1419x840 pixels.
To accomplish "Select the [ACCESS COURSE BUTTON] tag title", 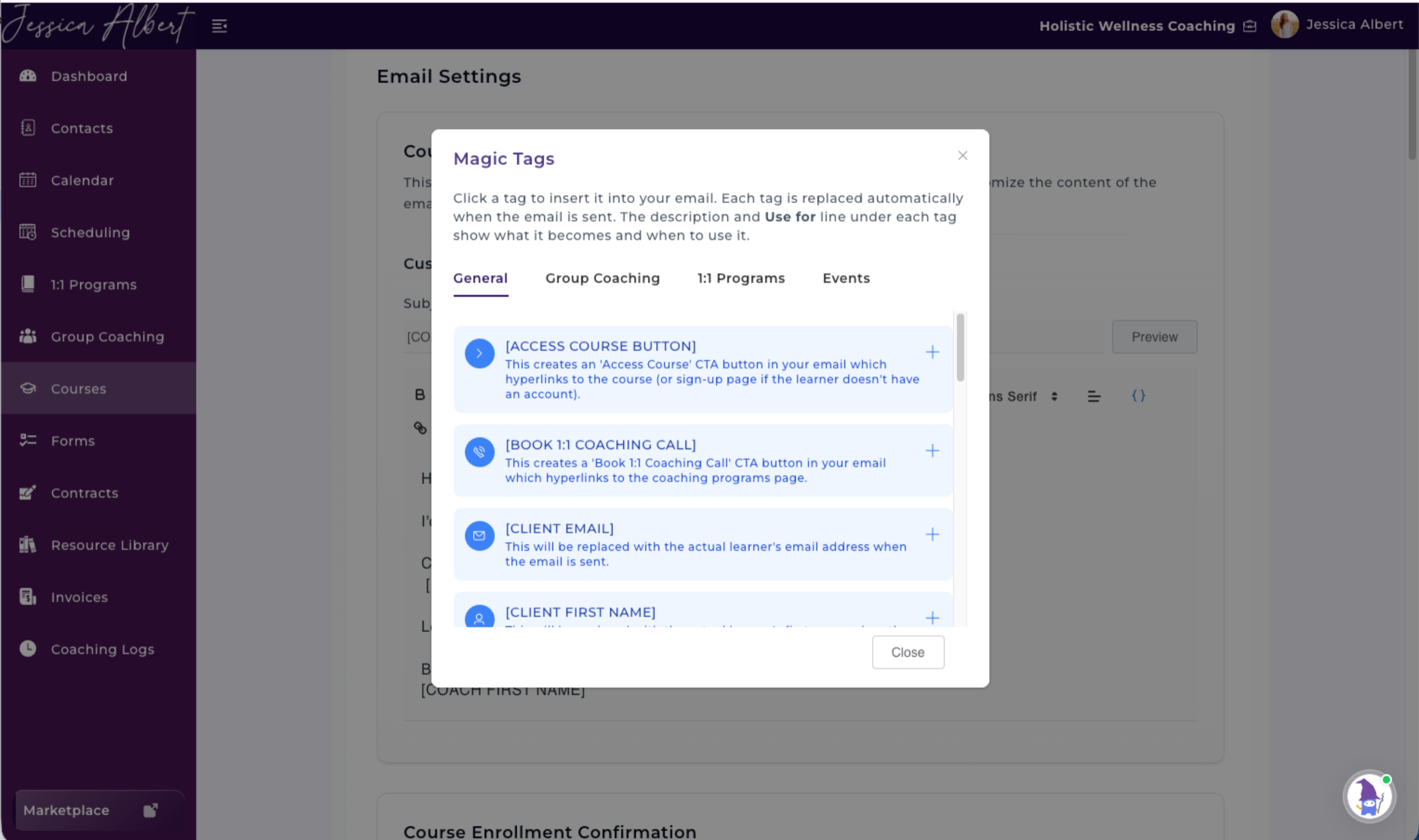I will tap(601, 346).
